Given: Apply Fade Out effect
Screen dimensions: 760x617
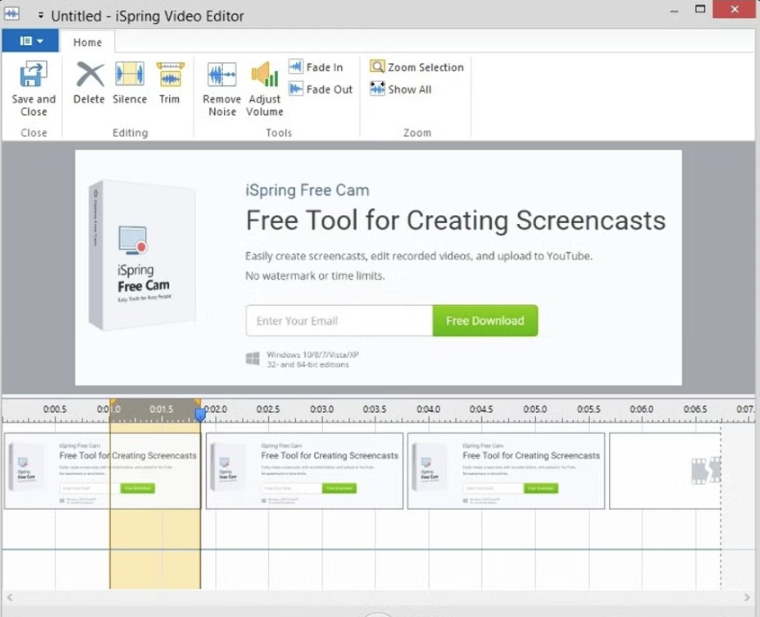Looking at the screenshot, I should click(320, 89).
